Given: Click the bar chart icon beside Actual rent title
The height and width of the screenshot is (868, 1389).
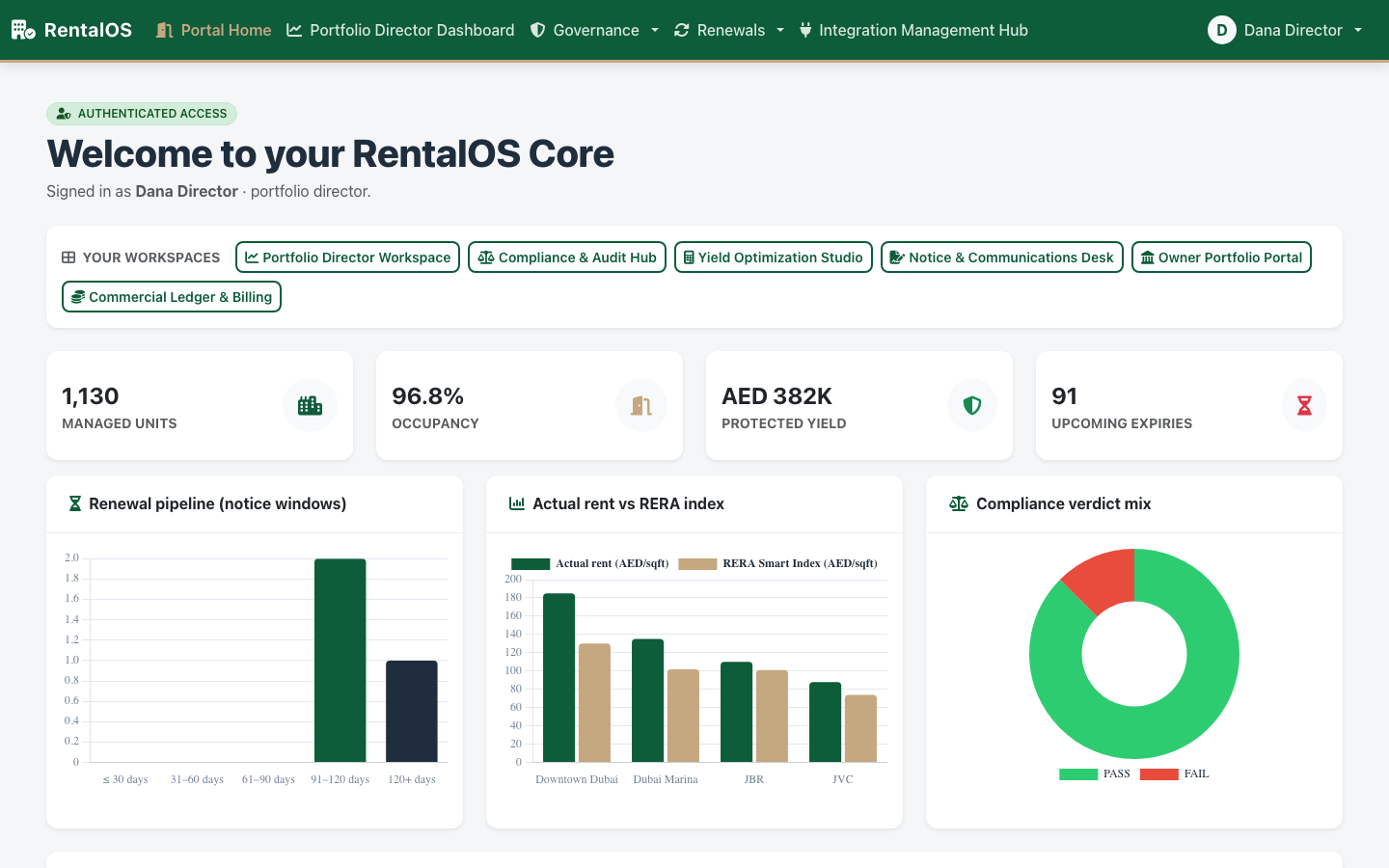Looking at the screenshot, I should click(517, 503).
